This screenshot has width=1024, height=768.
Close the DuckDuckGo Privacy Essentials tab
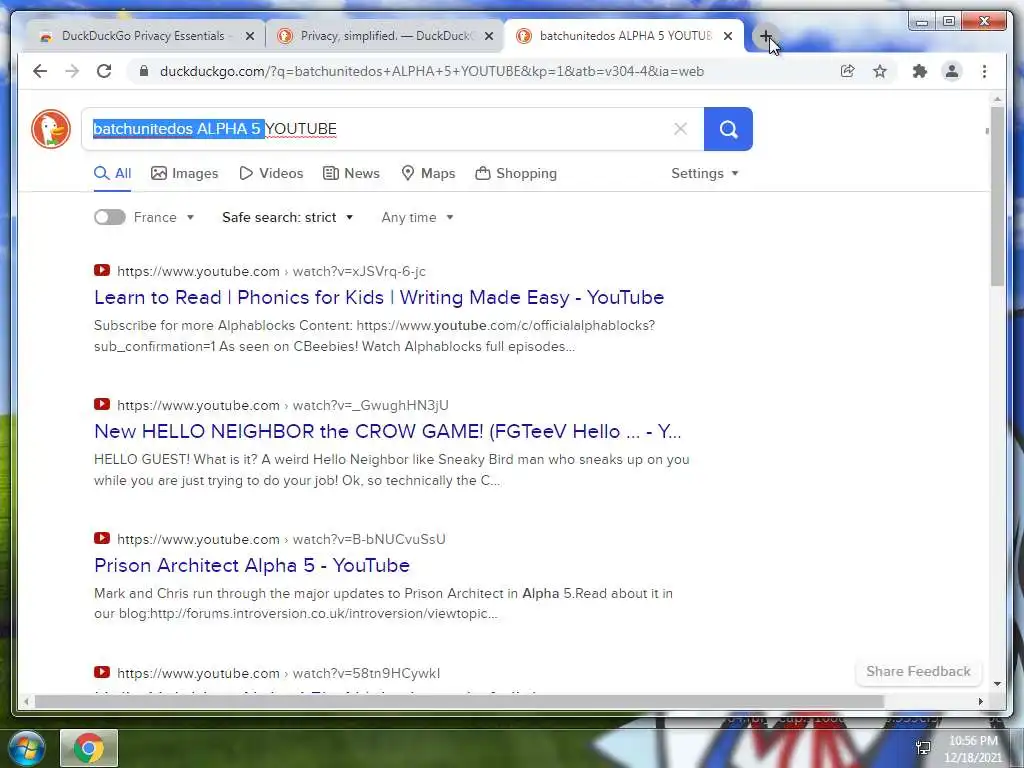point(249,36)
